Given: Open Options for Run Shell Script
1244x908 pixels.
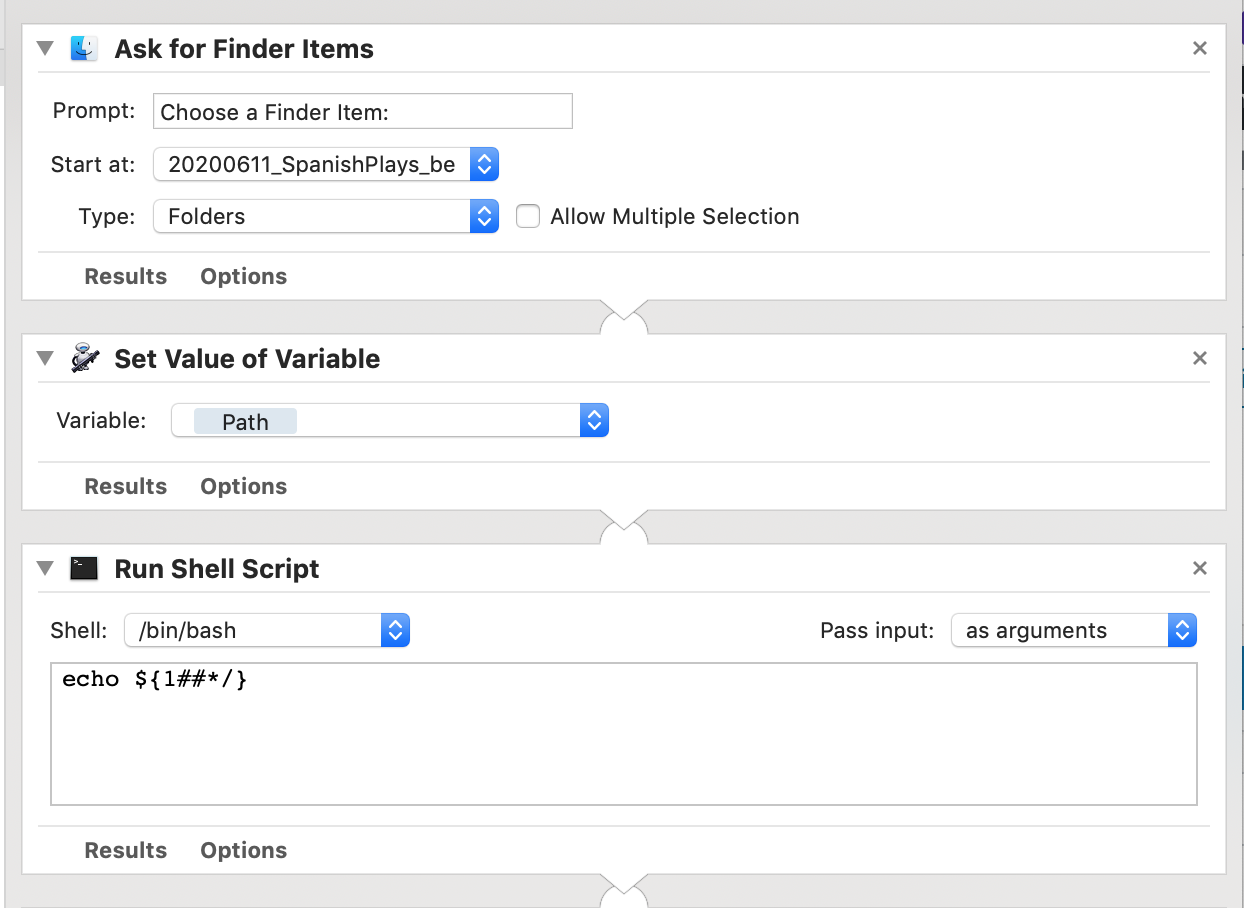Looking at the screenshot, I should [x=243, y=851].
